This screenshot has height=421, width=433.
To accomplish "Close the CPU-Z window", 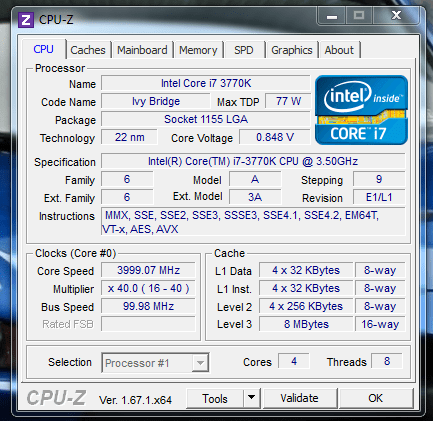I will tap(396, 15).
